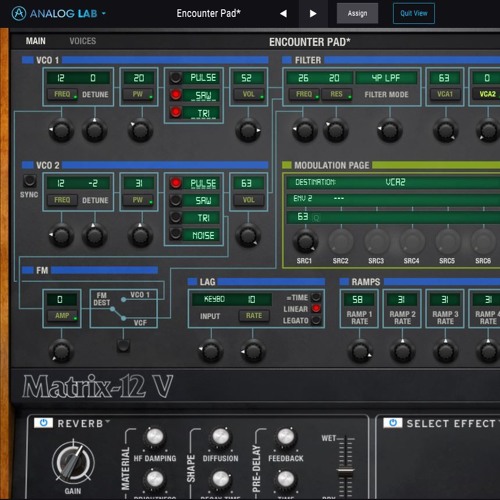The image size is (500, 500).
Task: Switch to the VOICES tab
Action: [x=83, y=41]
